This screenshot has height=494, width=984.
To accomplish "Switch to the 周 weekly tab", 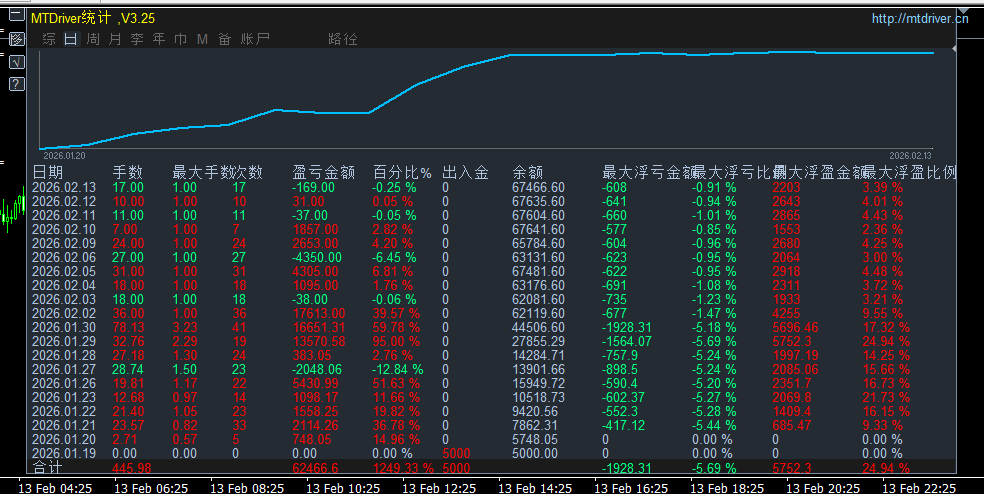I will tap(93, 39).
